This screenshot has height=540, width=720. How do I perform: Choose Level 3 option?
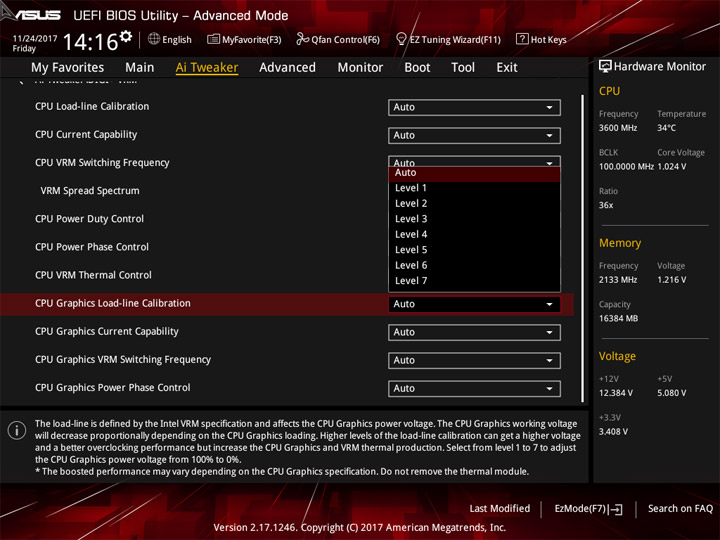pos(474,219)
